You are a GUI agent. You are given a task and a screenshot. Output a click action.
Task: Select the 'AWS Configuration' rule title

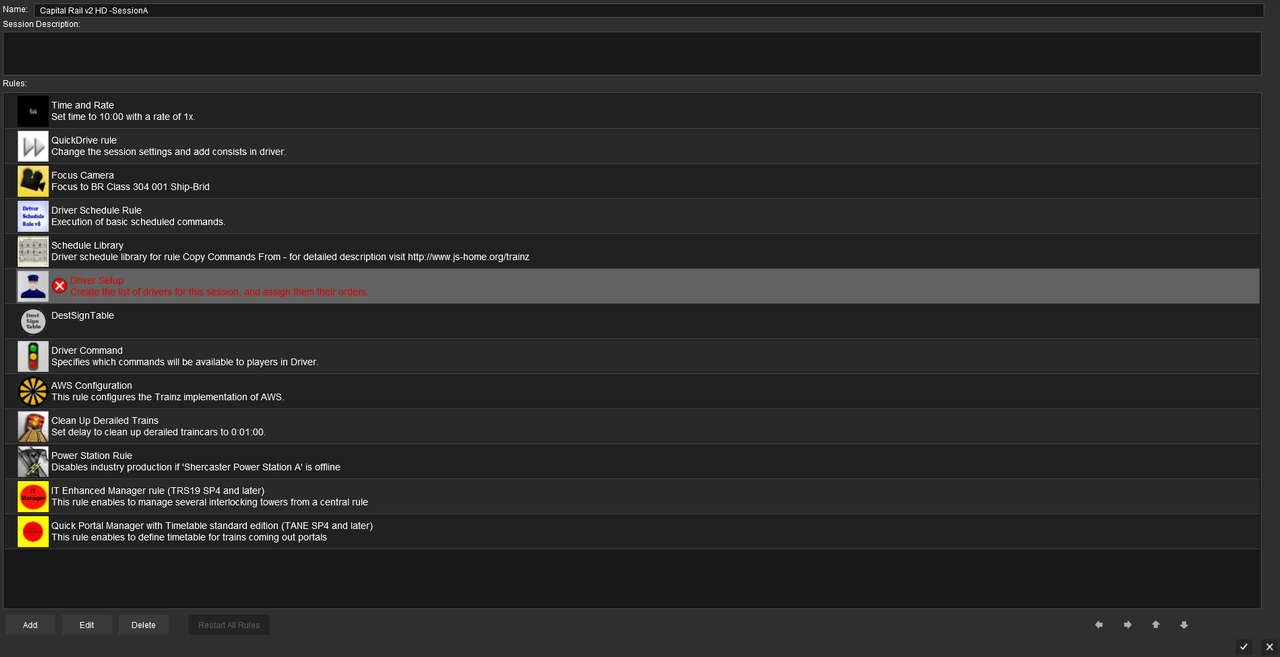pyautogui.click(x=92, y=385)
